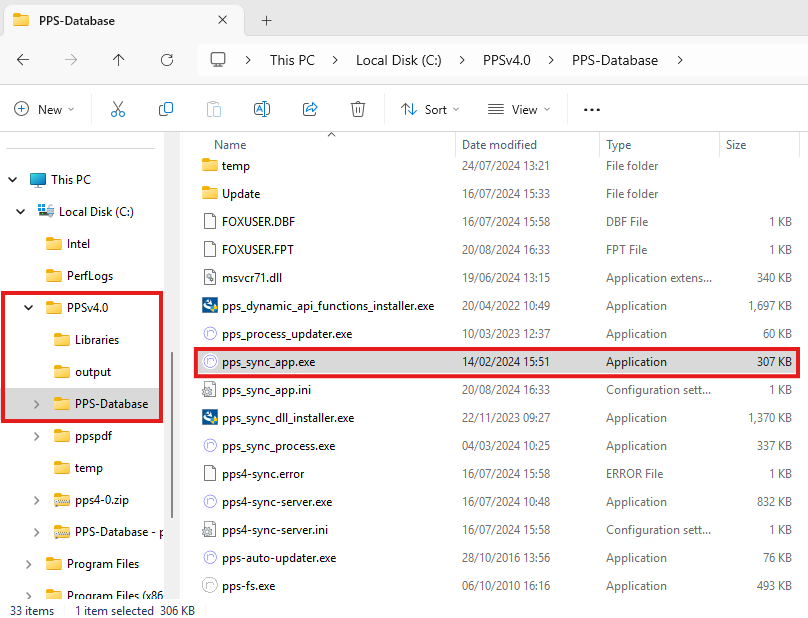808x618 pixels.
Task: Click PPSv4.0 breadcrumb in address bar
Action: [507, 60]
